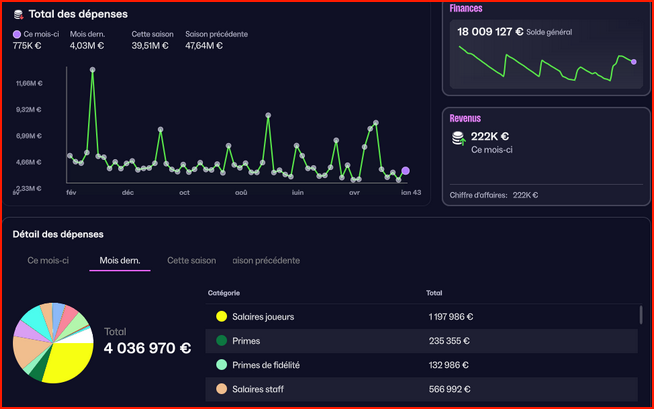The height and width of the screenshot is (409, 654).
Task: Click the expenses table scrollbar
Action: click(x=640, y=315)
